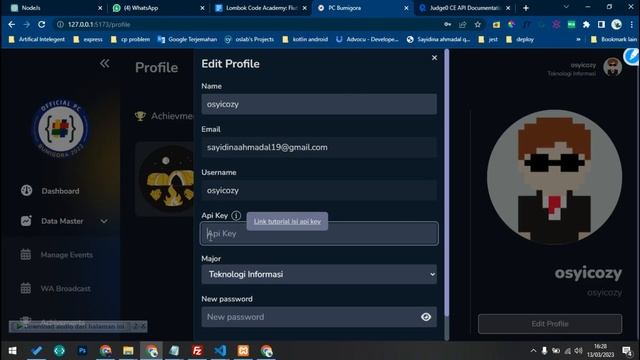The width and height of the screenshot is (640, 360).
Task: Click the share page icon
Action: (x=462, y=24)
